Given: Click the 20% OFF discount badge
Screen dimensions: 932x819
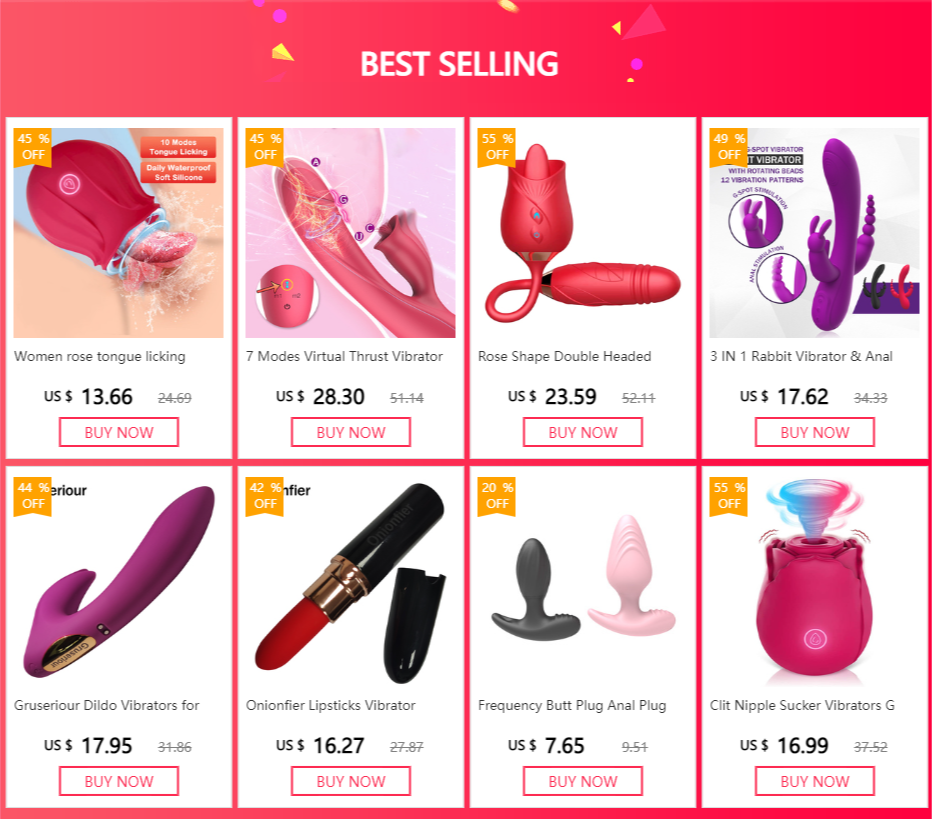Looking at the screenshot, I should point(497,496).
